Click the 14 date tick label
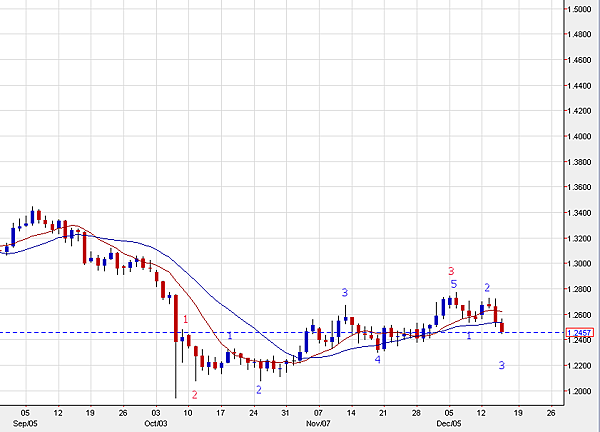 [351, 413]
